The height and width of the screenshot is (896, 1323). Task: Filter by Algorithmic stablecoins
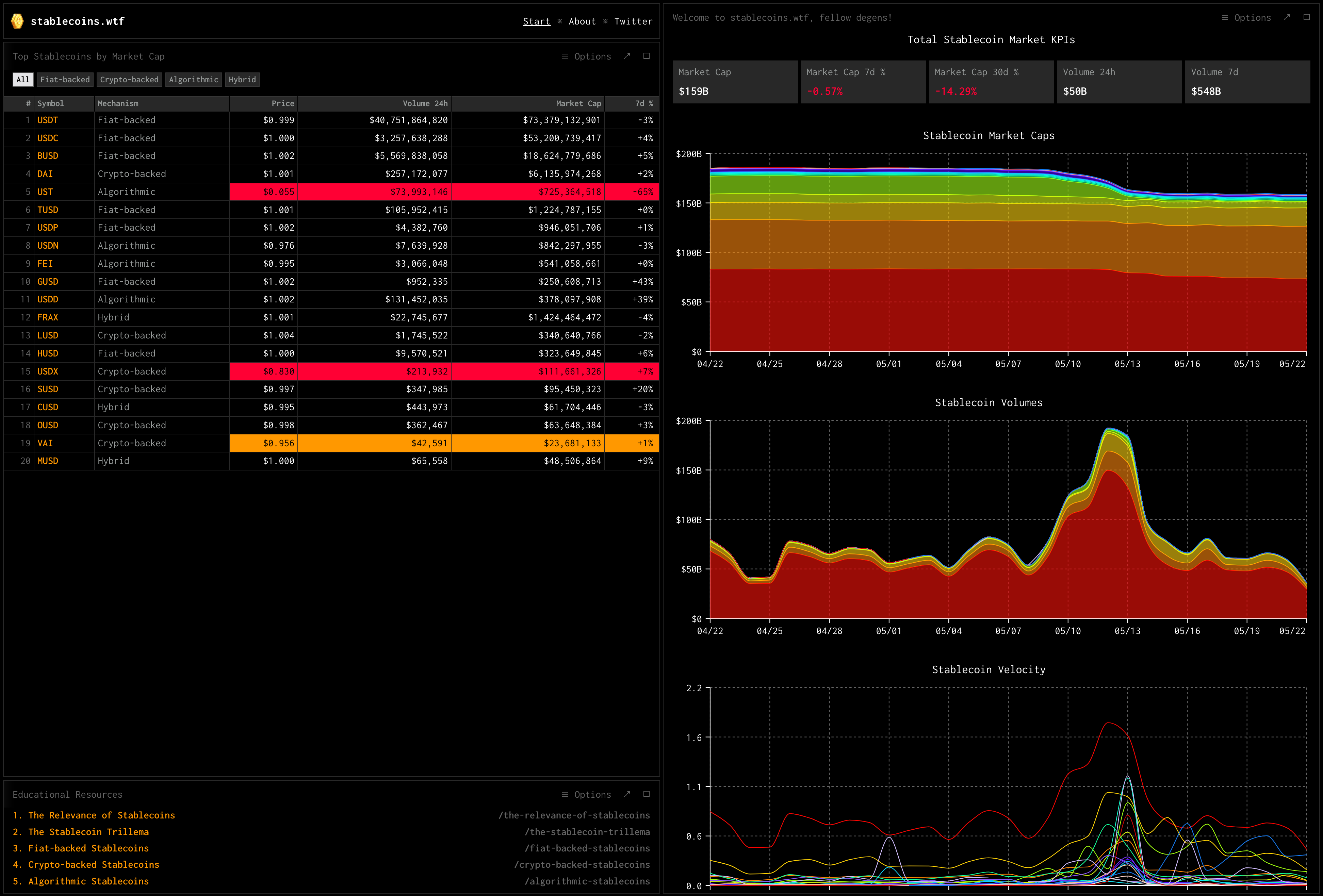pyautogui.click(x=194, y=80)
